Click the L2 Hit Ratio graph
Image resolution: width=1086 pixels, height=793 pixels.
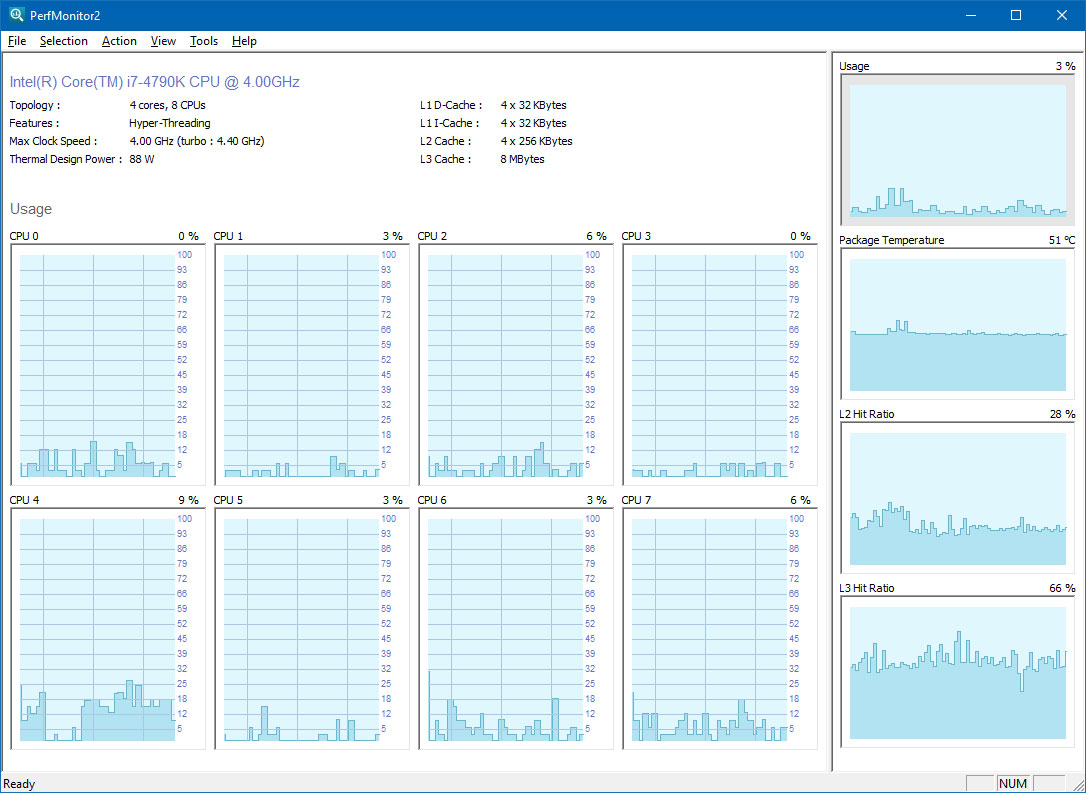coord(958,498)
